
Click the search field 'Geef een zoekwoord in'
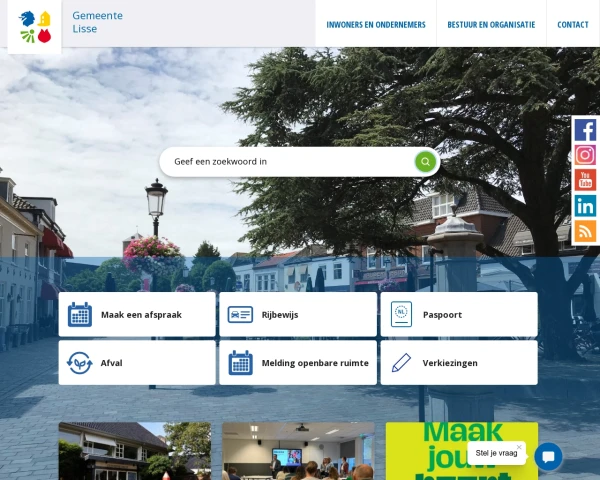pyautogui.click(x=290, y=161)
